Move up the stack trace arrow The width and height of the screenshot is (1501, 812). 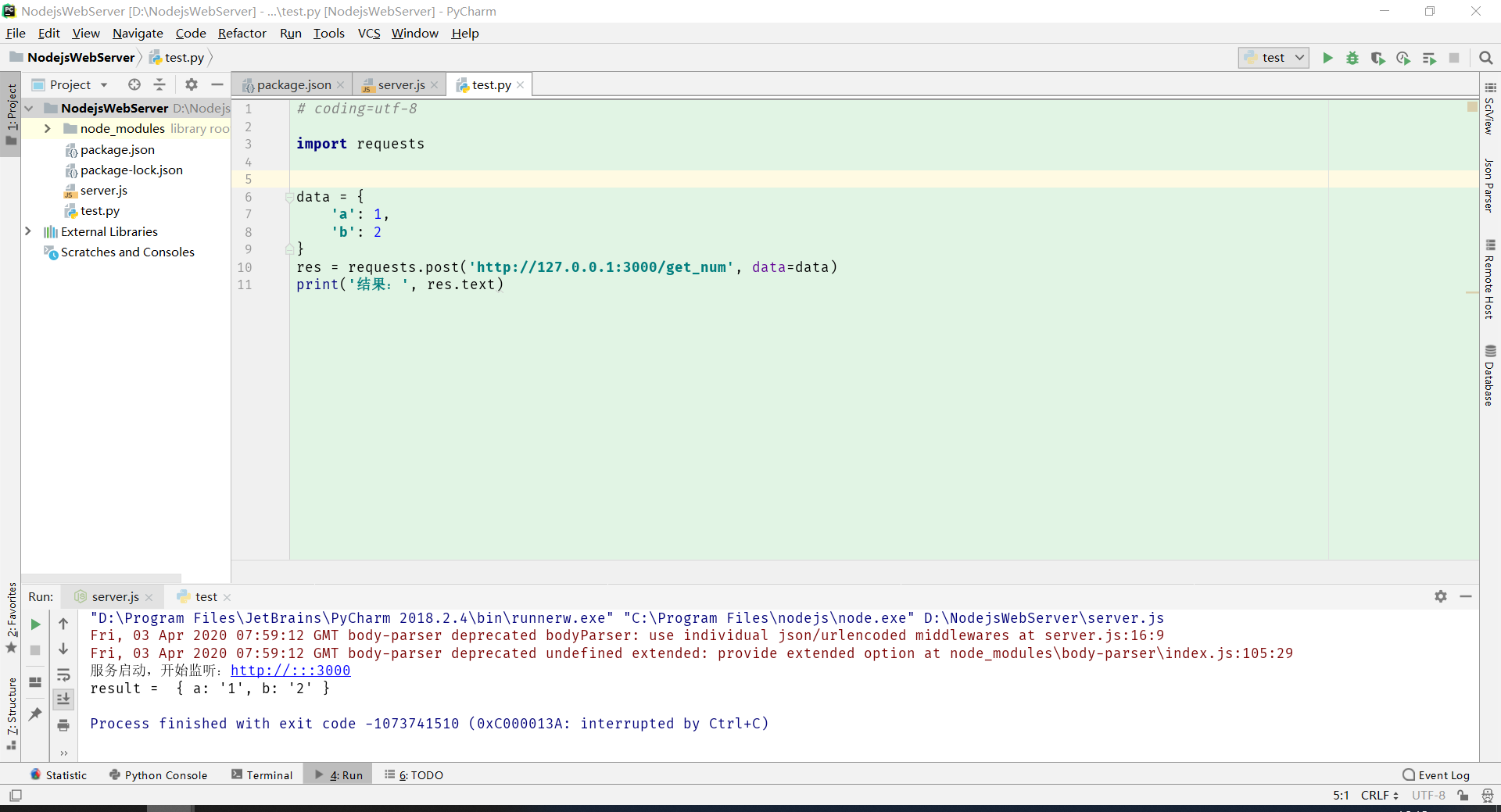[x=63, y=624]
